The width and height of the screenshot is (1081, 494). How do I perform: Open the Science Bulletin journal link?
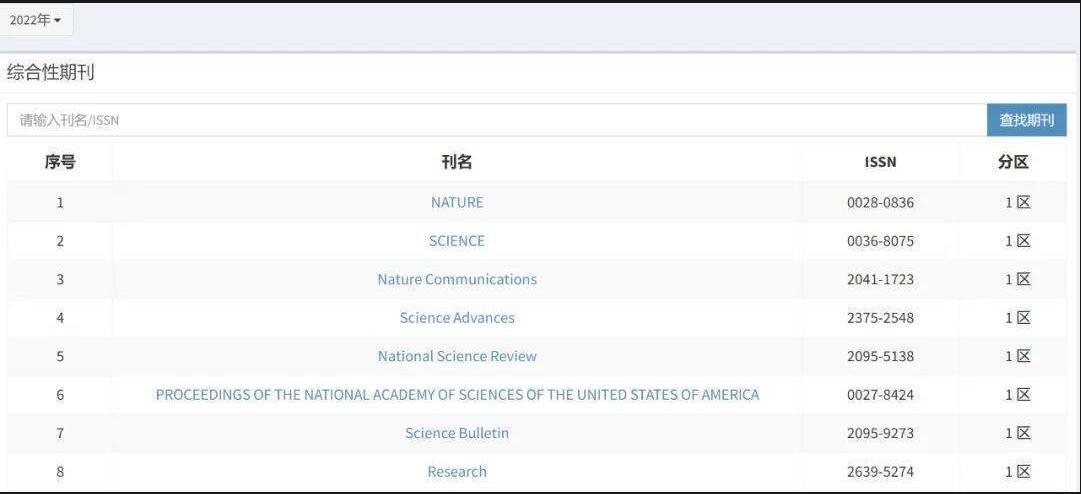pos(457,433)
